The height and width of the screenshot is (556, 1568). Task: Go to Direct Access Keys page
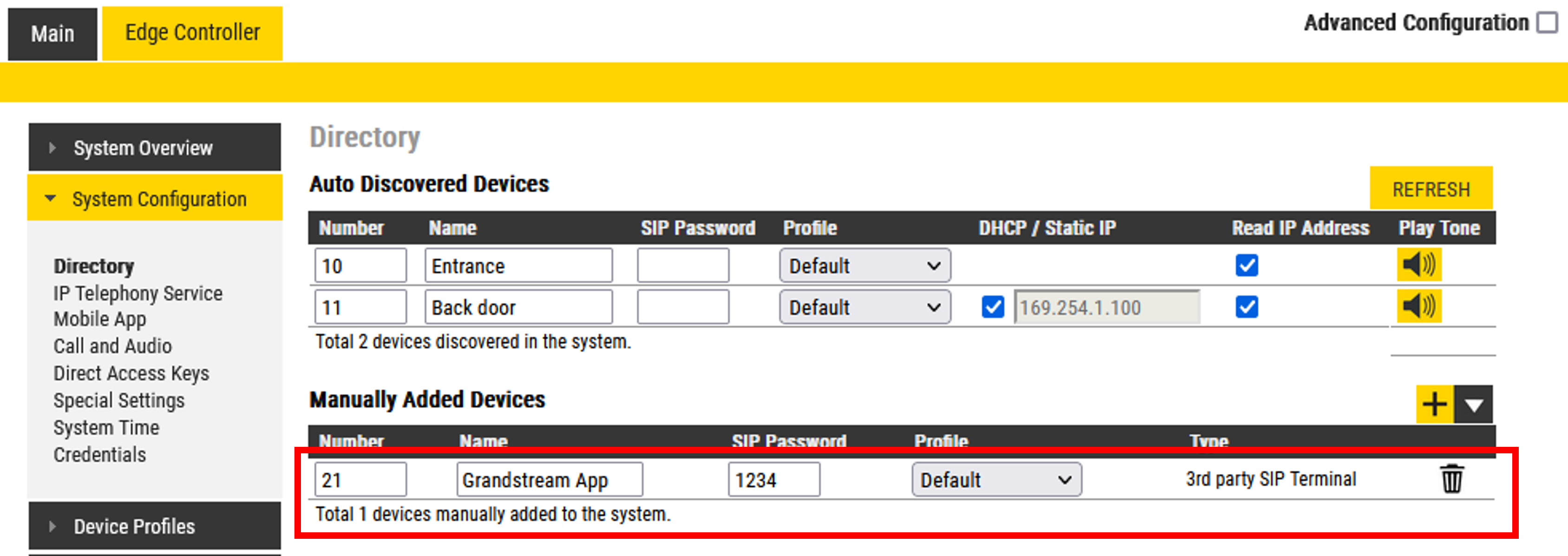[x=131, y=373]
